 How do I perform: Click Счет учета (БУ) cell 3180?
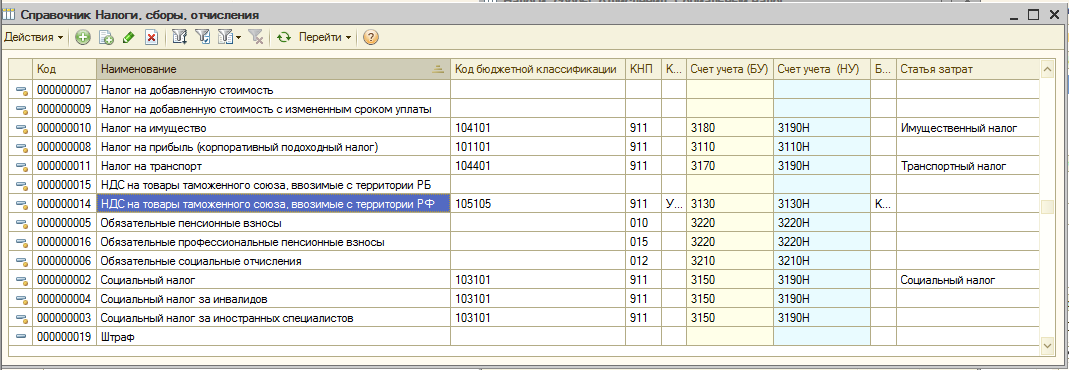(x=729, y=128)
